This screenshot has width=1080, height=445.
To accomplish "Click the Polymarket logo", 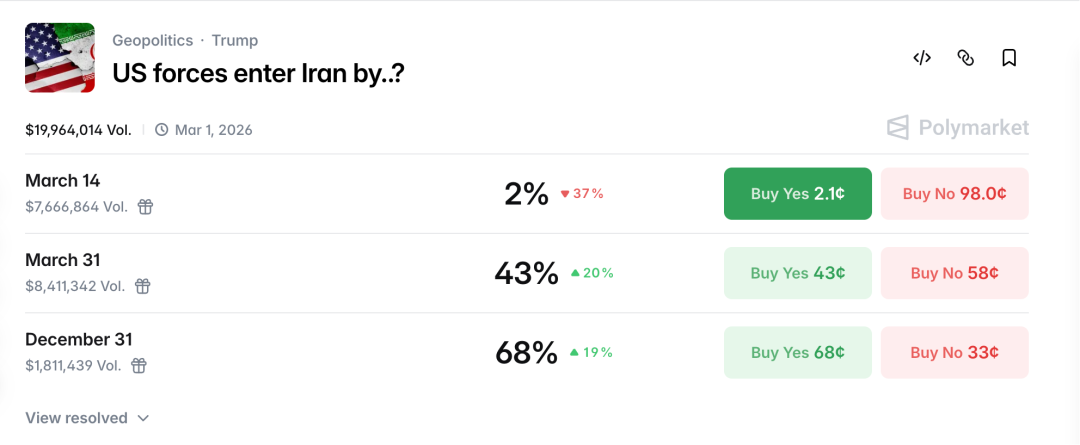I will coord(958,128).
